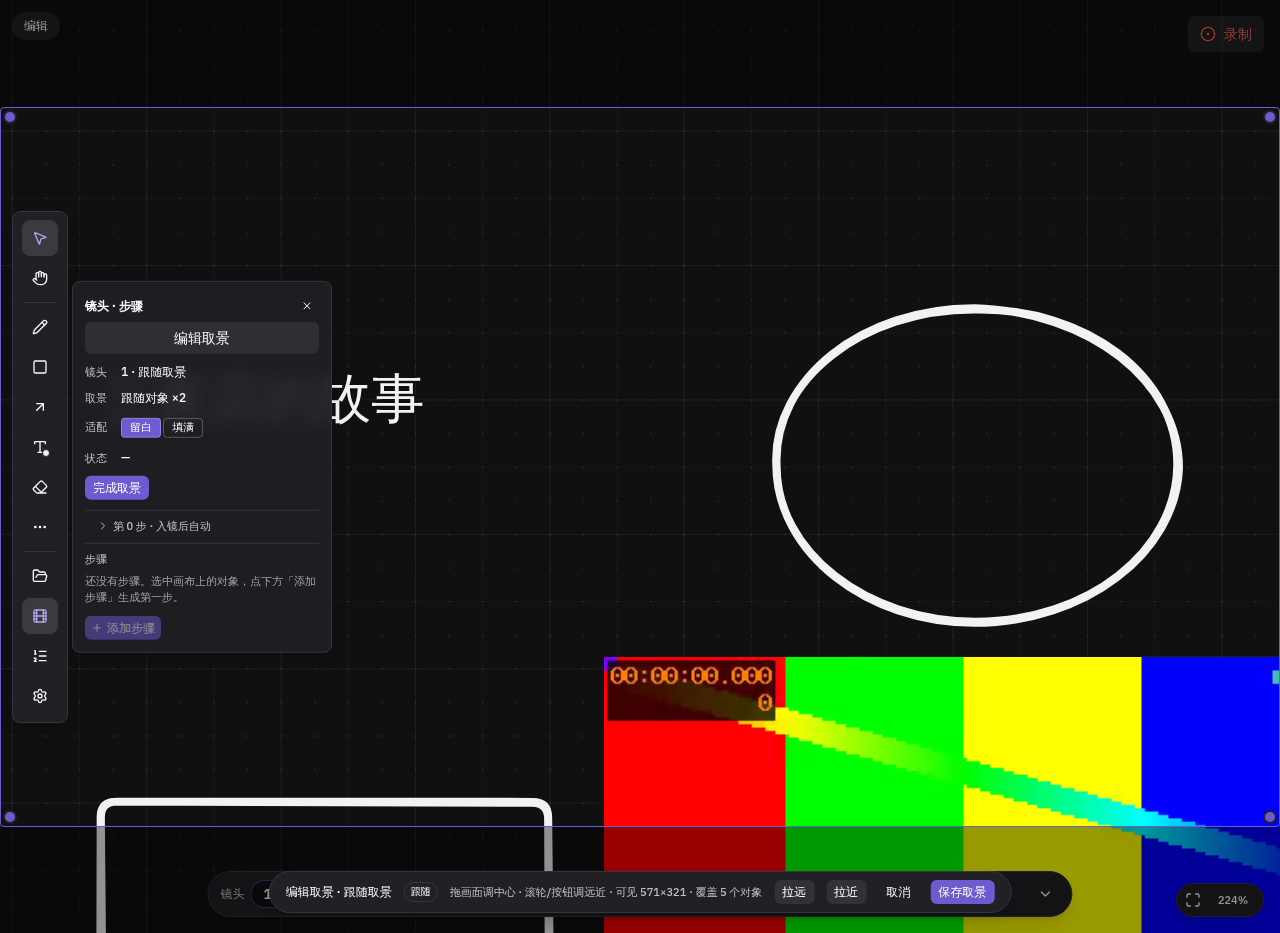Click the 1 · 跟随取景 shot name
This screenshot has height=933, width=1280.
coord(153,372)
